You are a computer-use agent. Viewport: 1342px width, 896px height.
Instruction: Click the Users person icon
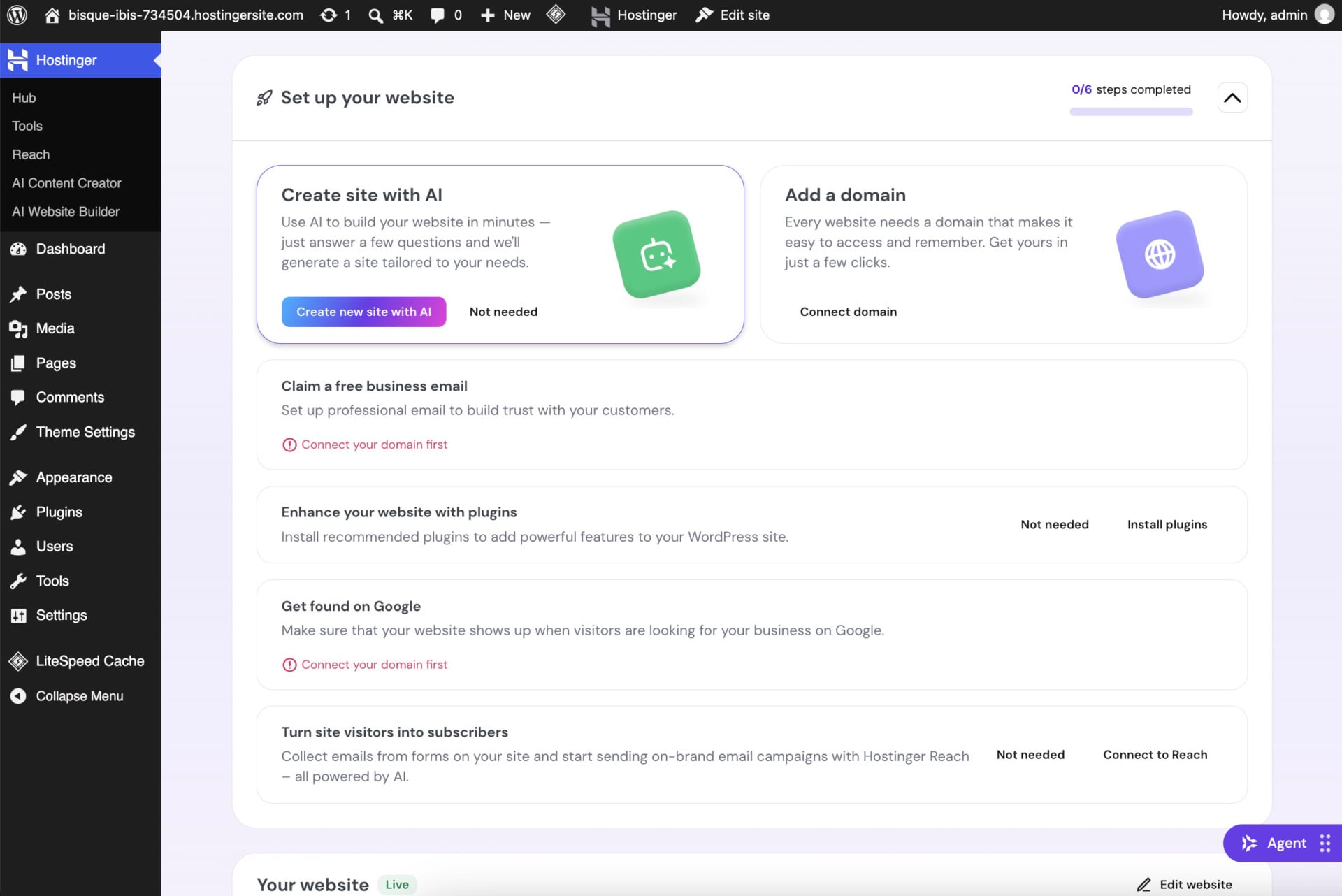click(x=18, y=547)
